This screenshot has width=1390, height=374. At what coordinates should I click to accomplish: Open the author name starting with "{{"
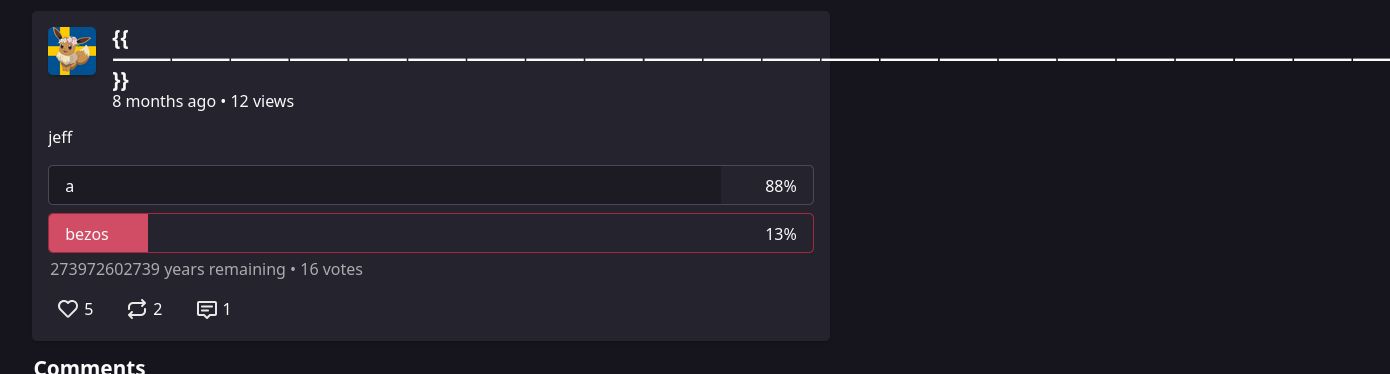tap(121, 39)
